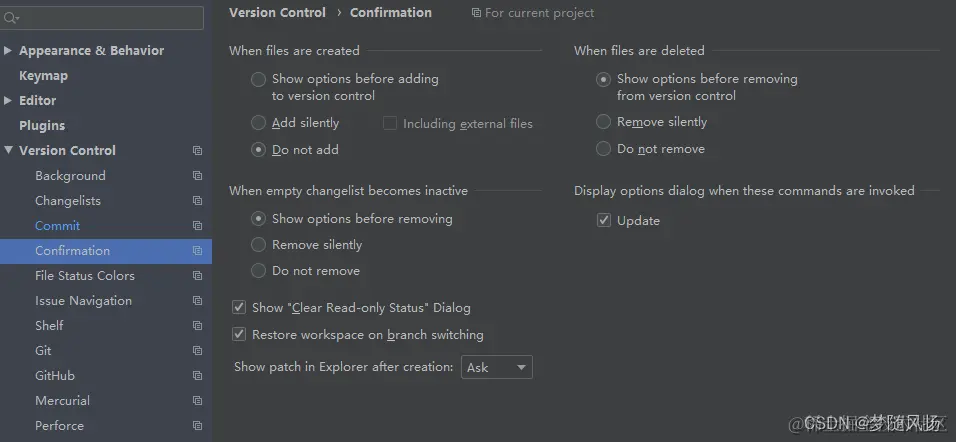
Task: Toggle Show Clear Read-only Status Dialog checkbox
Action: pyautogui.click(x=239, y=308)
